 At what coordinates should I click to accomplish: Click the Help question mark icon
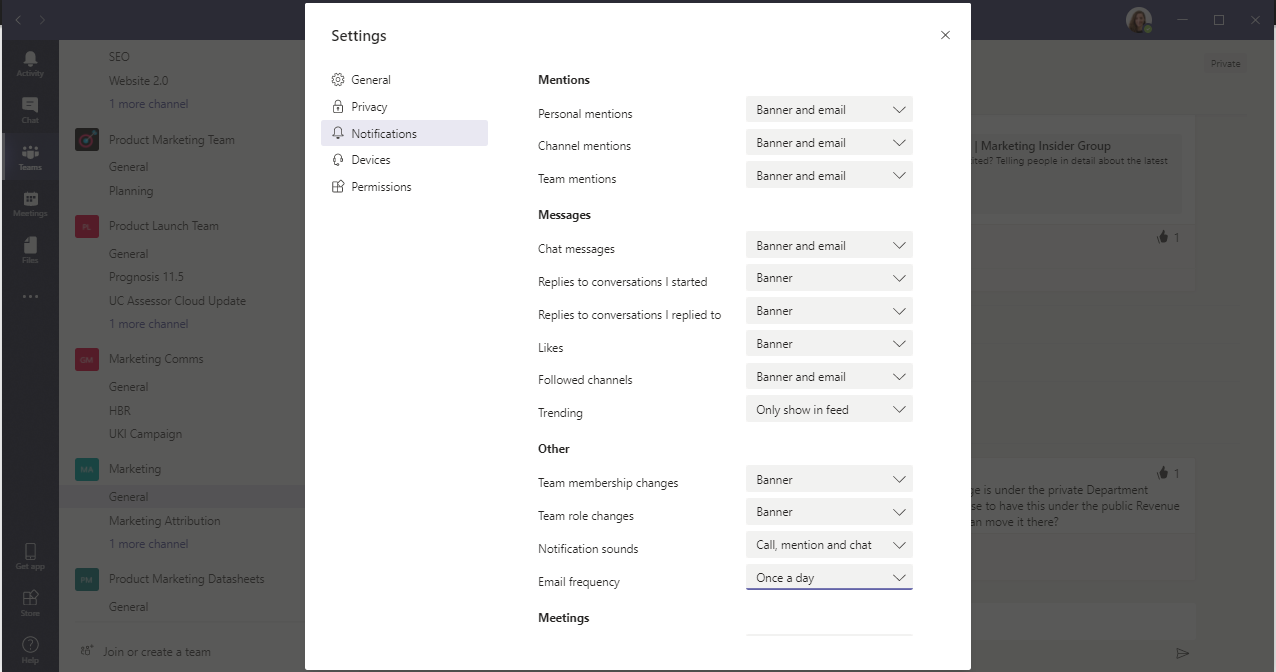30,647
